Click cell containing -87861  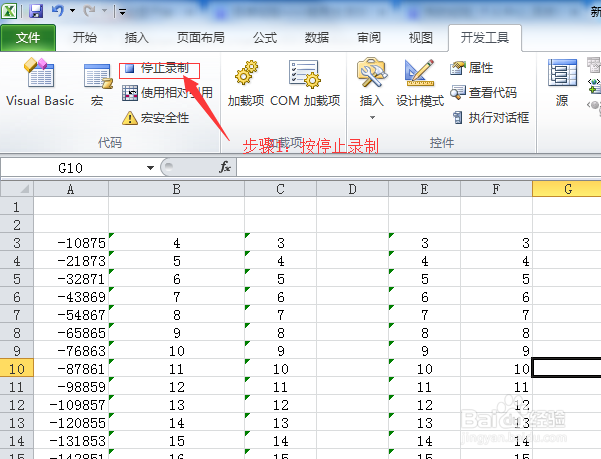click(71, 369)
